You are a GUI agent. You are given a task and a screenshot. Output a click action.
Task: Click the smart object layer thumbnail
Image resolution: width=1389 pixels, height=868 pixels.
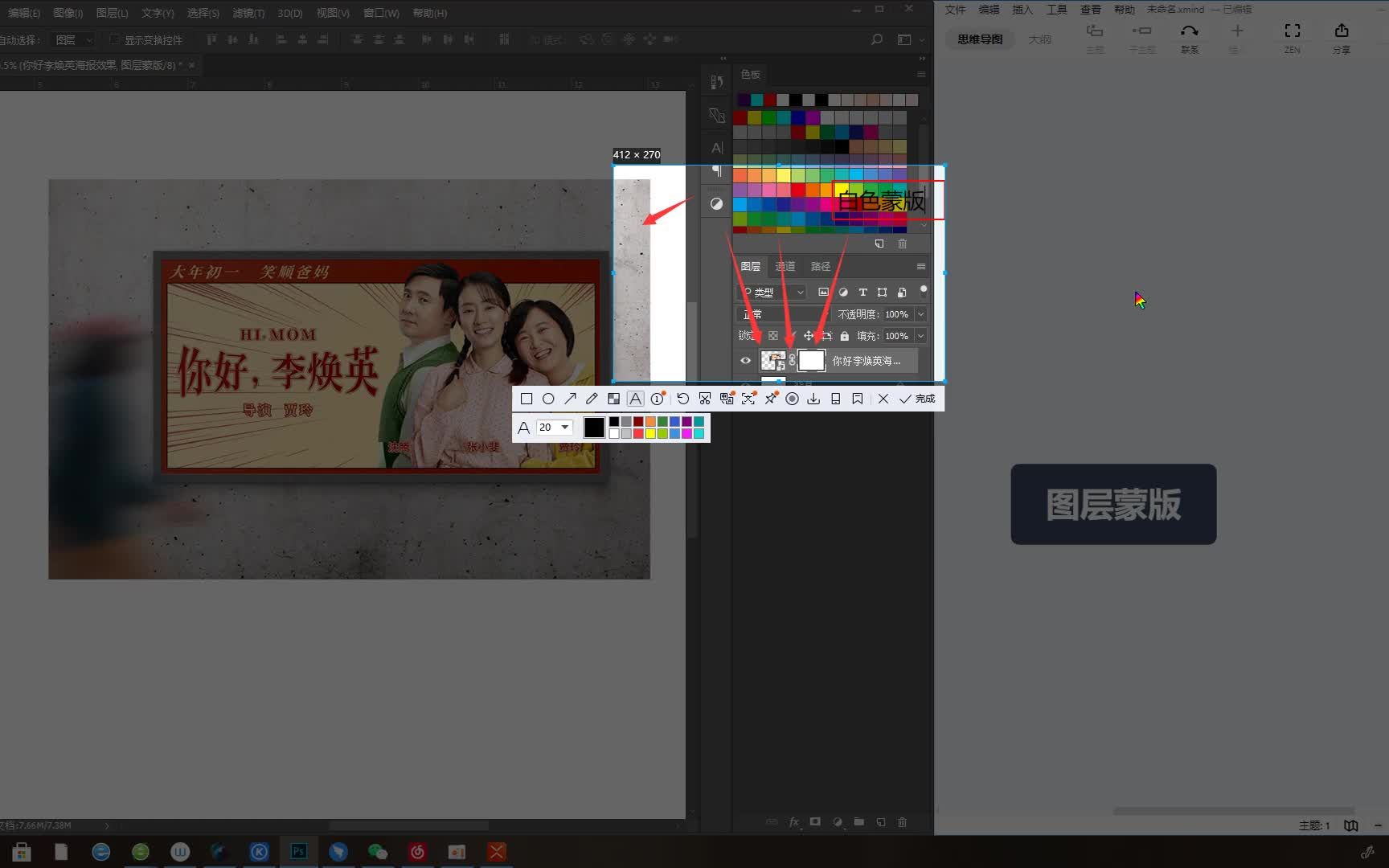point(773,361)
